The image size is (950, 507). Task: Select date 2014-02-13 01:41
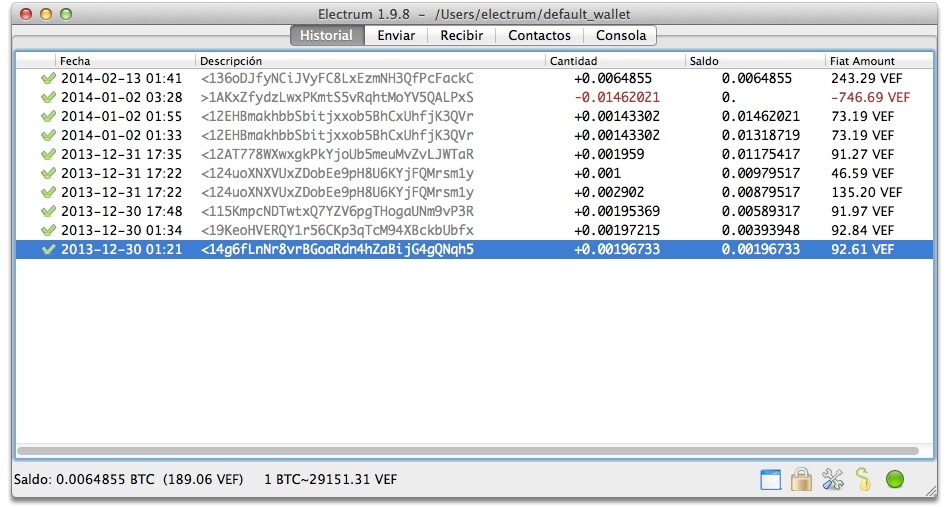(x=121, y=78)
